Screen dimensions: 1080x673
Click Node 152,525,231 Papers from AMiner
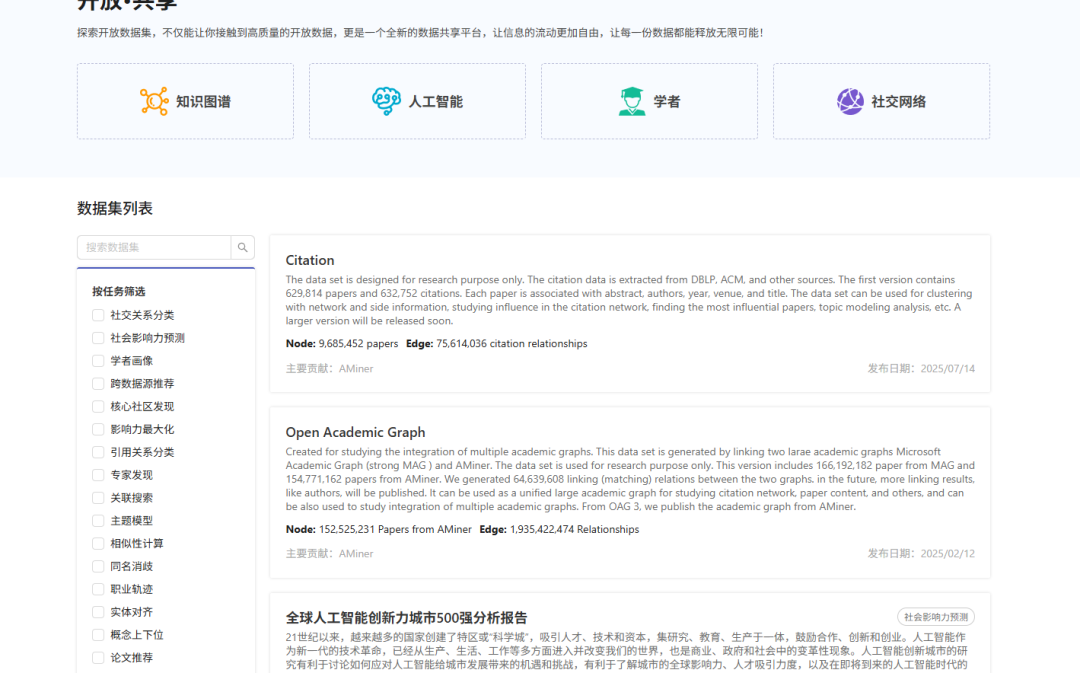click(x=379, y=529)
